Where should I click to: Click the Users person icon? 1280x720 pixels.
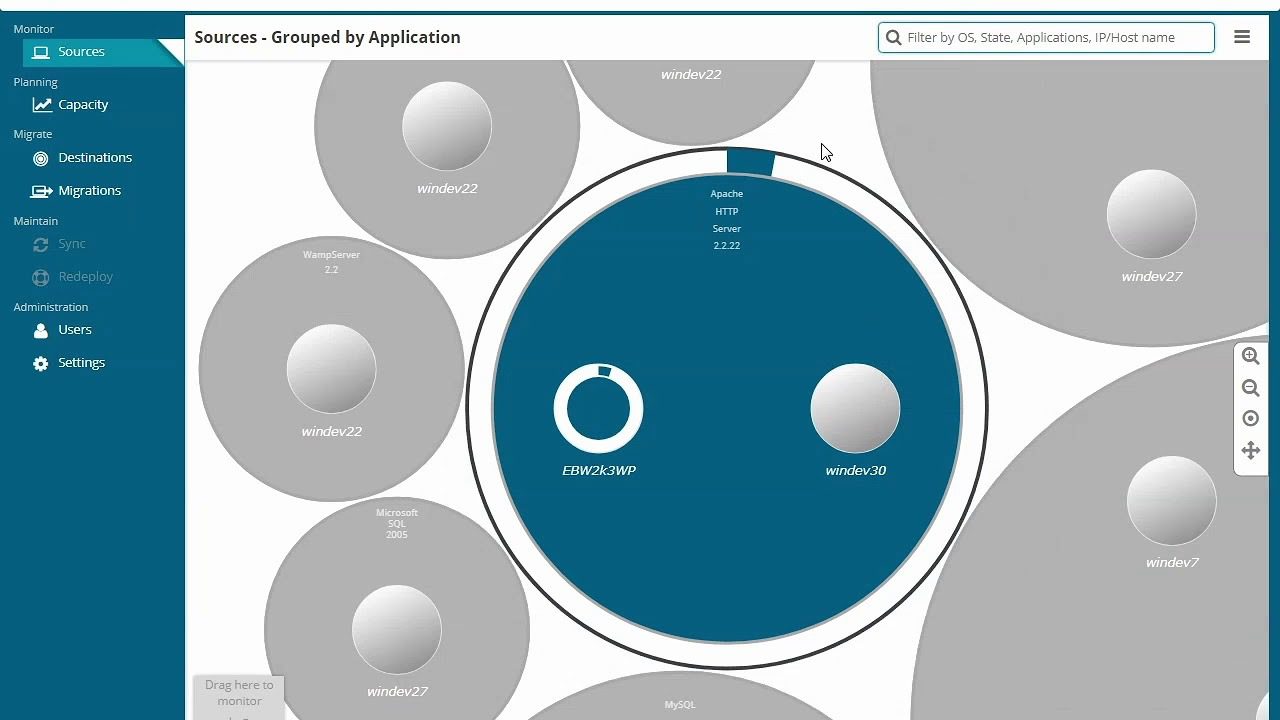(x=40, y=330)
